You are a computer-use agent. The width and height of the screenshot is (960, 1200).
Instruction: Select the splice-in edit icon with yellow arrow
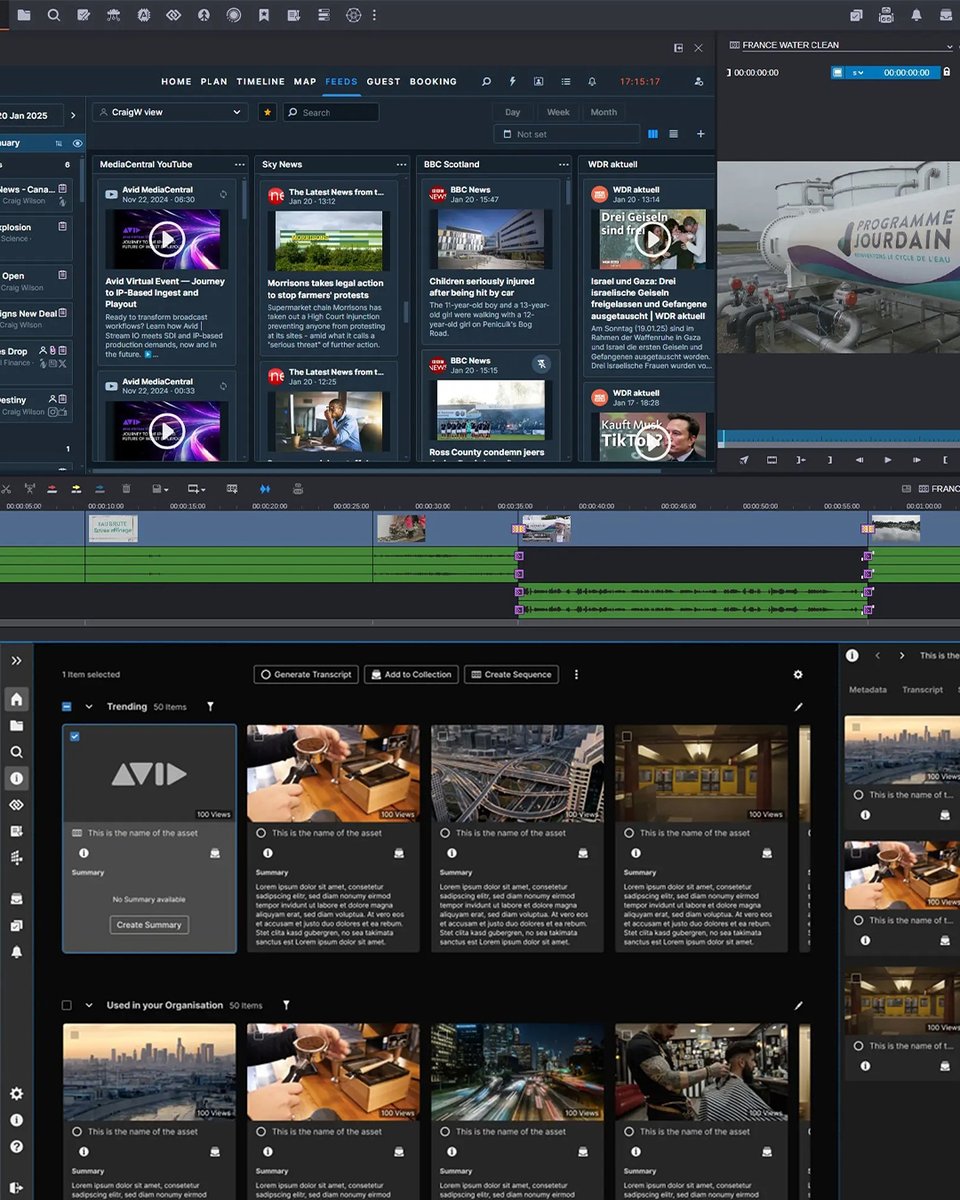[x=76, y=488]
